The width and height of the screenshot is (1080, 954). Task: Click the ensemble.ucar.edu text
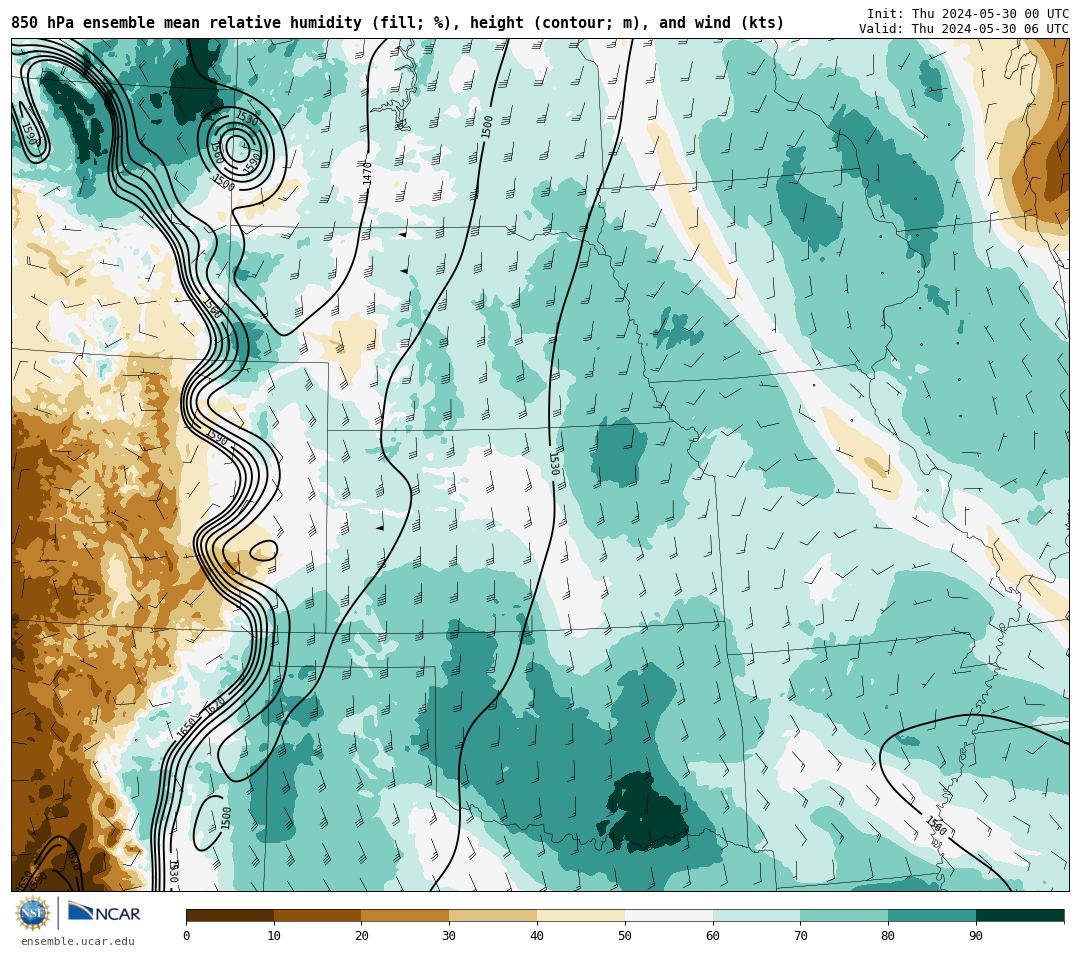[77, 941]
